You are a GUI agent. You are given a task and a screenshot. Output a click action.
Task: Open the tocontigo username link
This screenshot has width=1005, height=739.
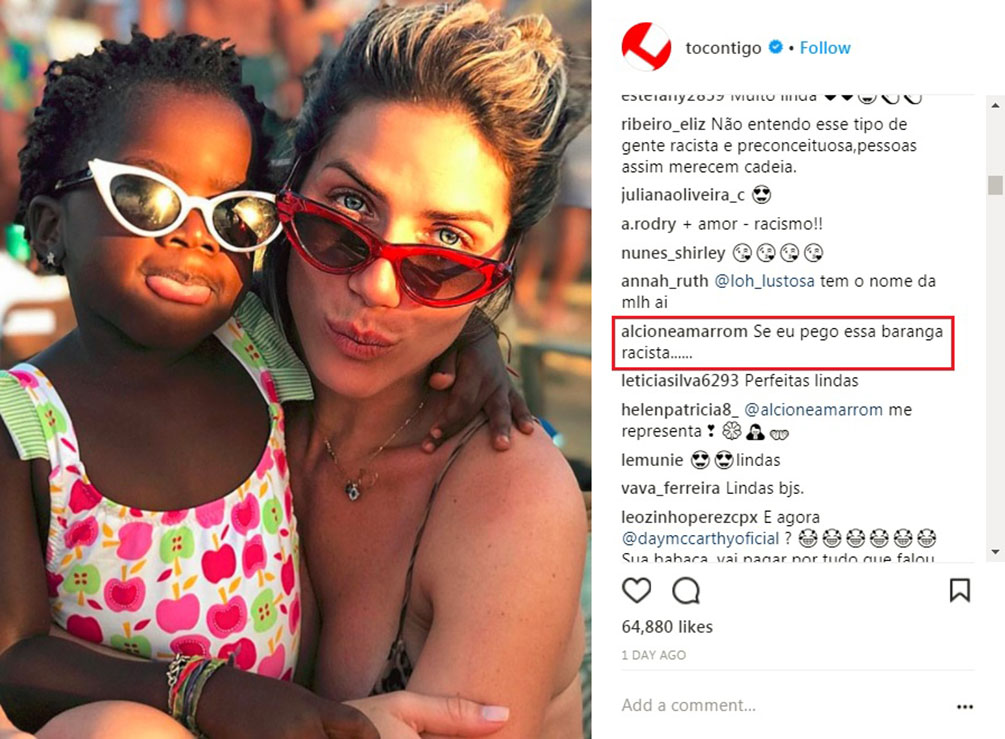pyautogui.click(x=723, y=48)
